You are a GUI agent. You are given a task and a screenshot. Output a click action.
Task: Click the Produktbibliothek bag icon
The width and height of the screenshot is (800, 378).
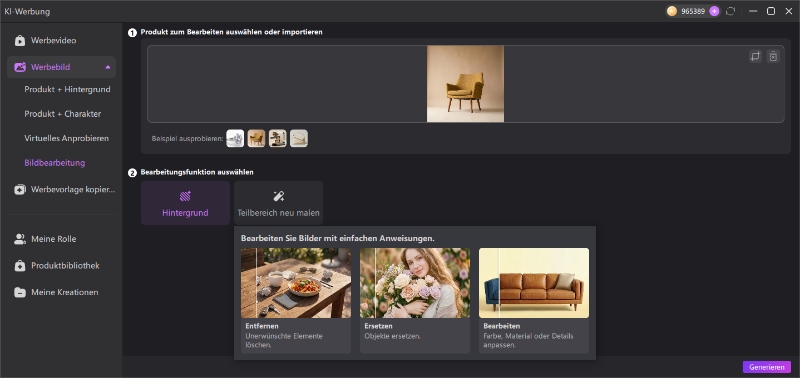point(20,265)
